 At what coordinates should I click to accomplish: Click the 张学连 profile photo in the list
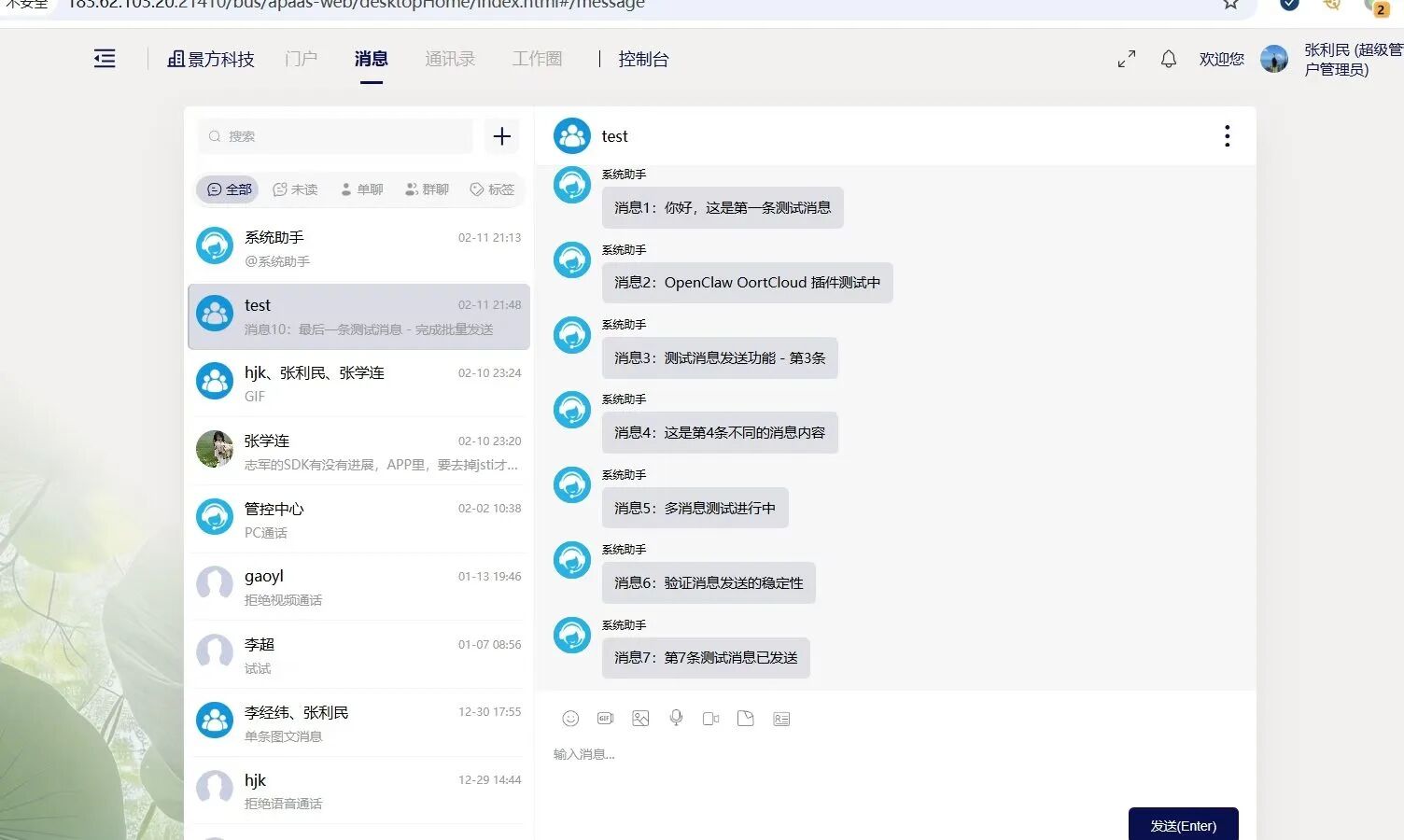coord(215,449)
